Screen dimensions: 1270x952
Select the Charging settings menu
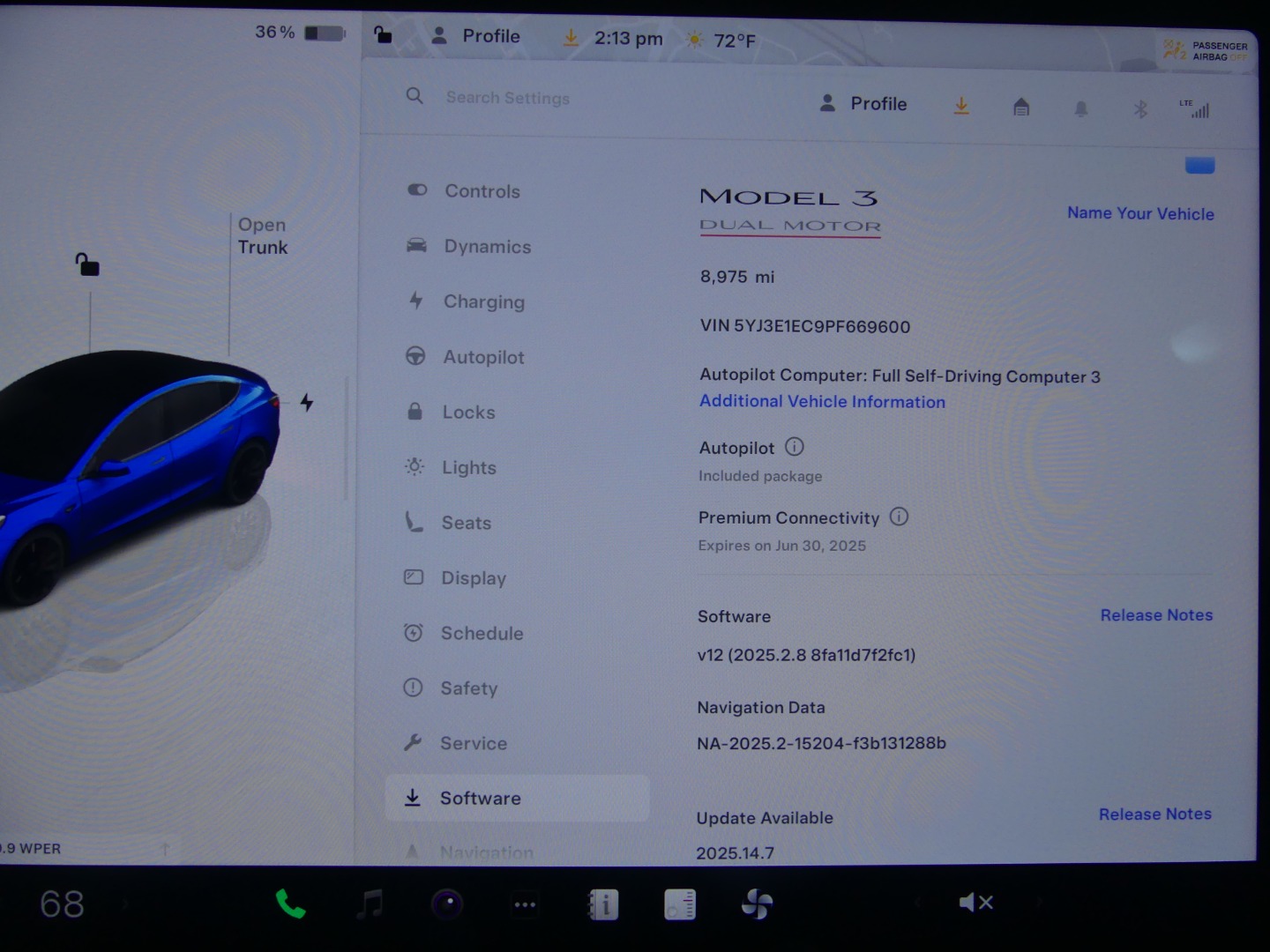pos(483,301)
